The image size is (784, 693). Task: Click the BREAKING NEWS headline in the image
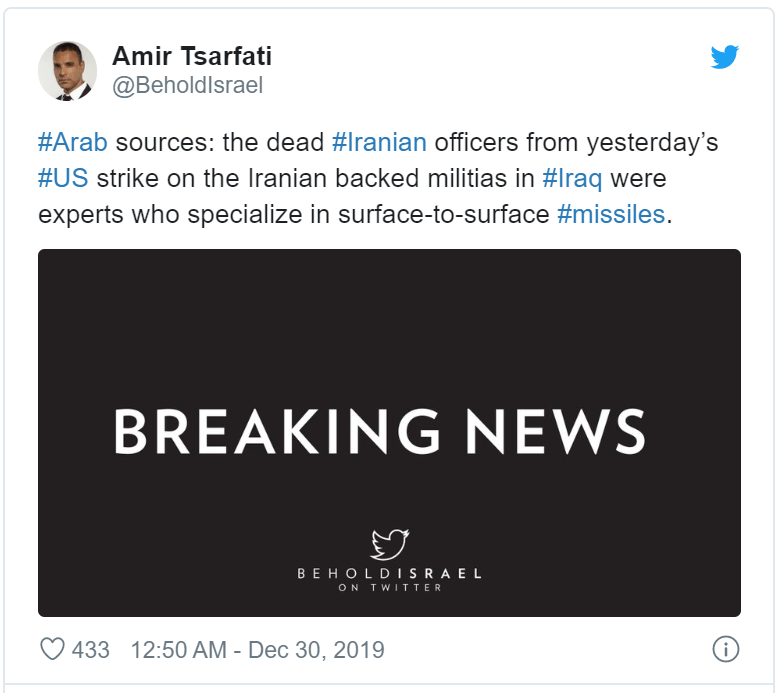click(379, 432)
